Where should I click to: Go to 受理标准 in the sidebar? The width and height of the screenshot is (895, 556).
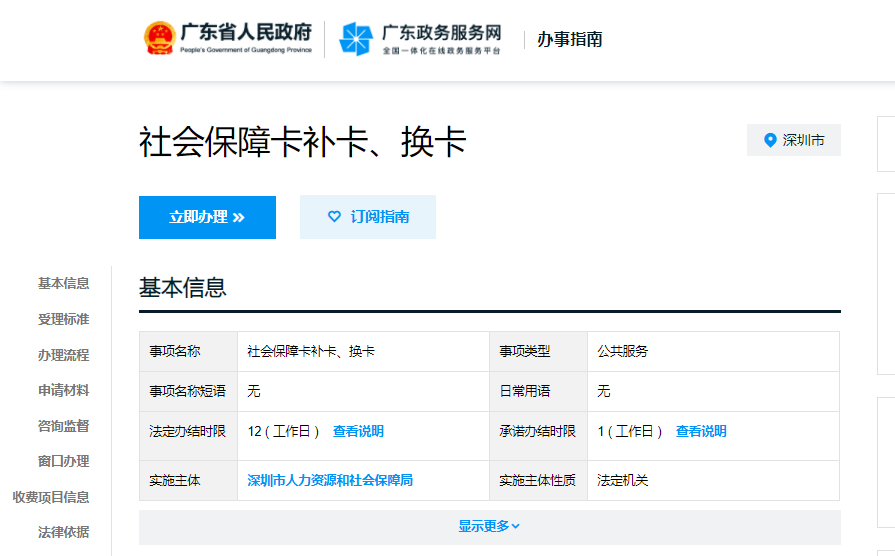63,319
